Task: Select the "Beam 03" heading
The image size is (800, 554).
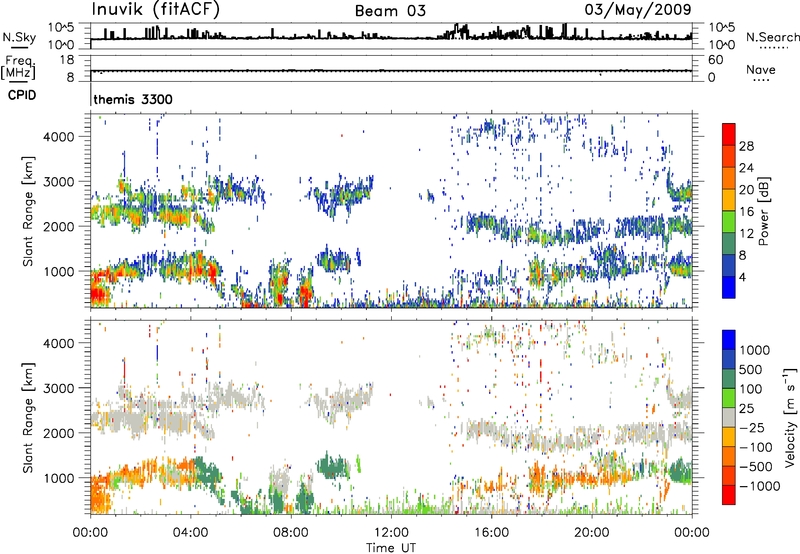Action: point(390,11)
